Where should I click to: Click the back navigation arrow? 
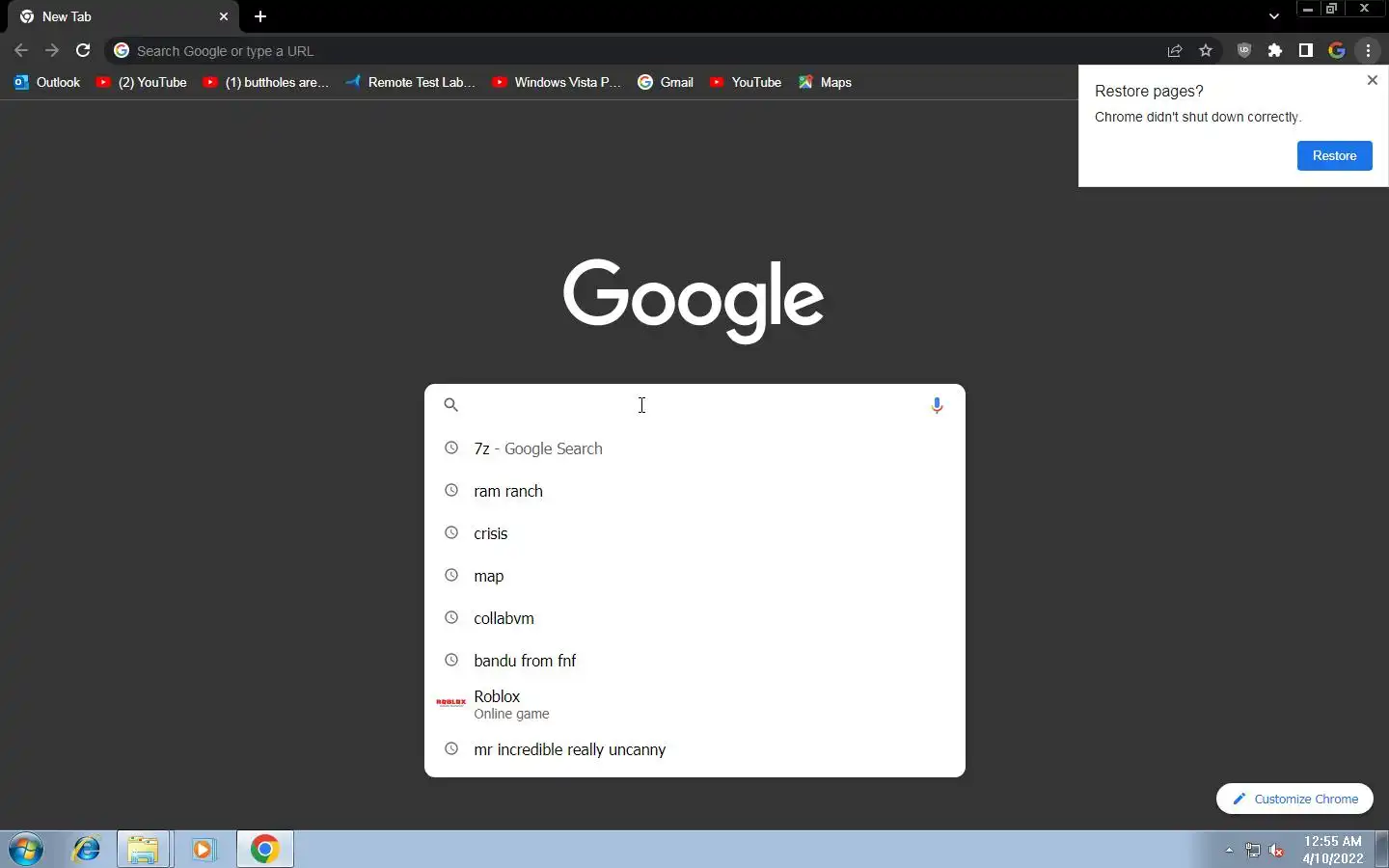[x=21, y=51]
